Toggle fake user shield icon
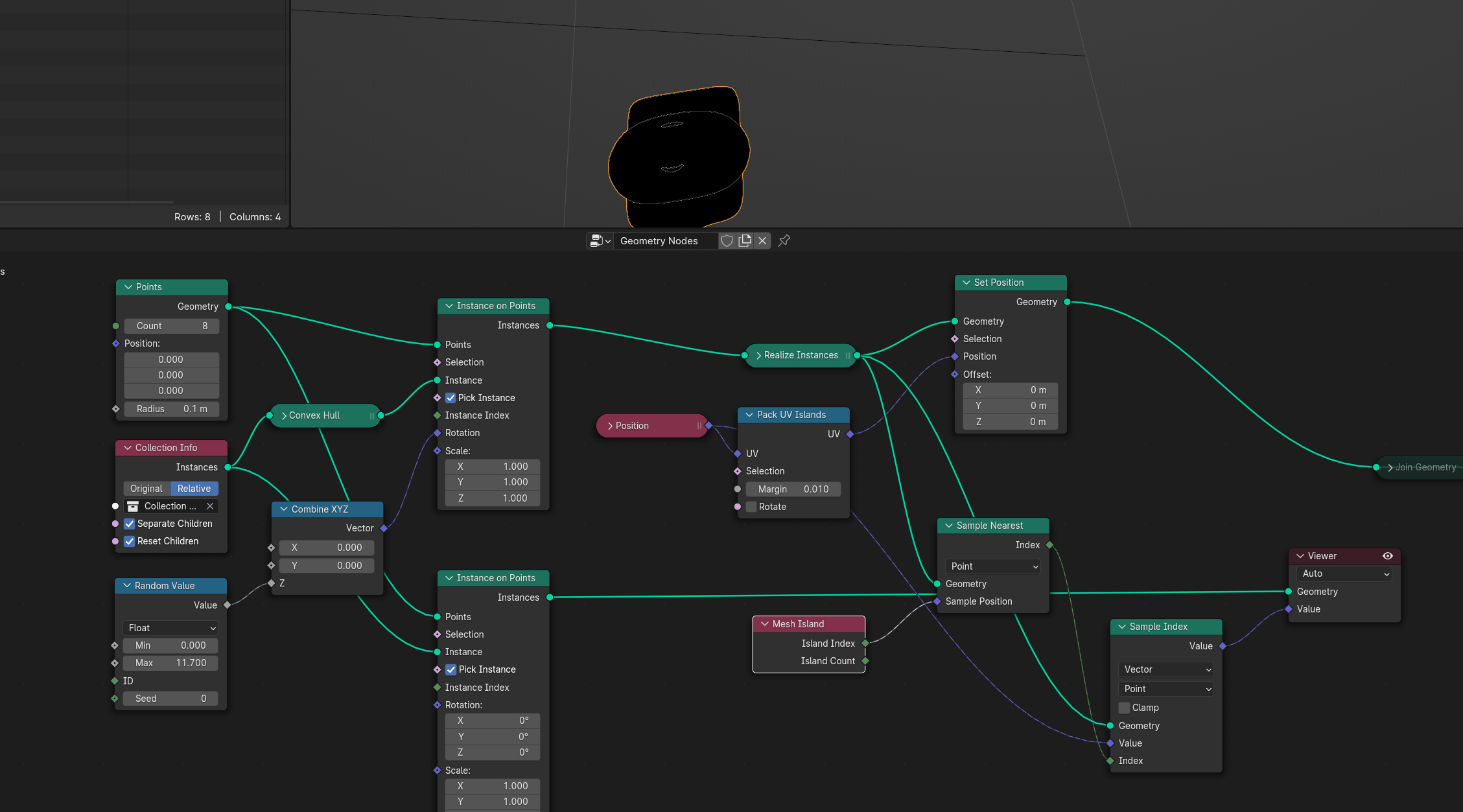Screen dimensions: 1463x812 coord(727,241)
